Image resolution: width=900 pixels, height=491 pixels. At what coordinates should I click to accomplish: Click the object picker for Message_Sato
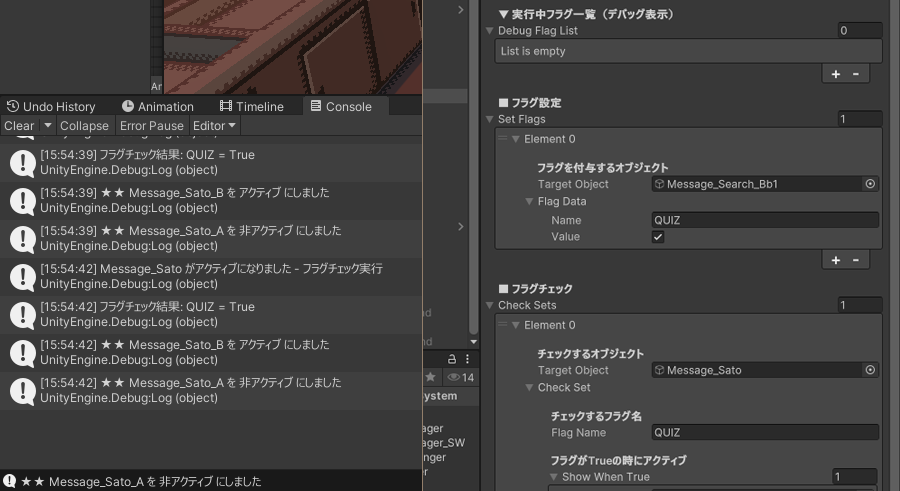coord(870,370)
